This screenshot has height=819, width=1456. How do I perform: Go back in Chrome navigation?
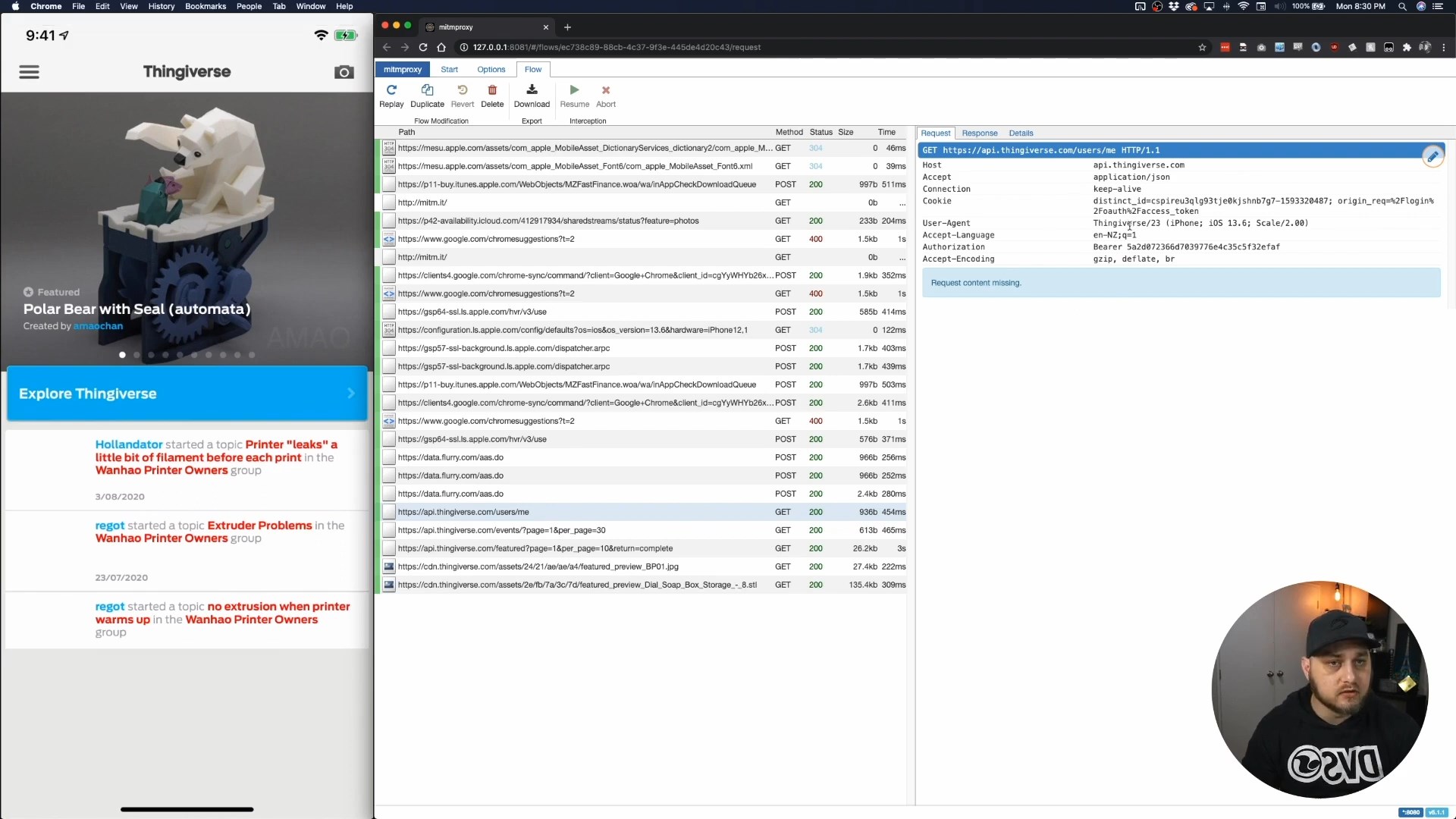(387, 47)
